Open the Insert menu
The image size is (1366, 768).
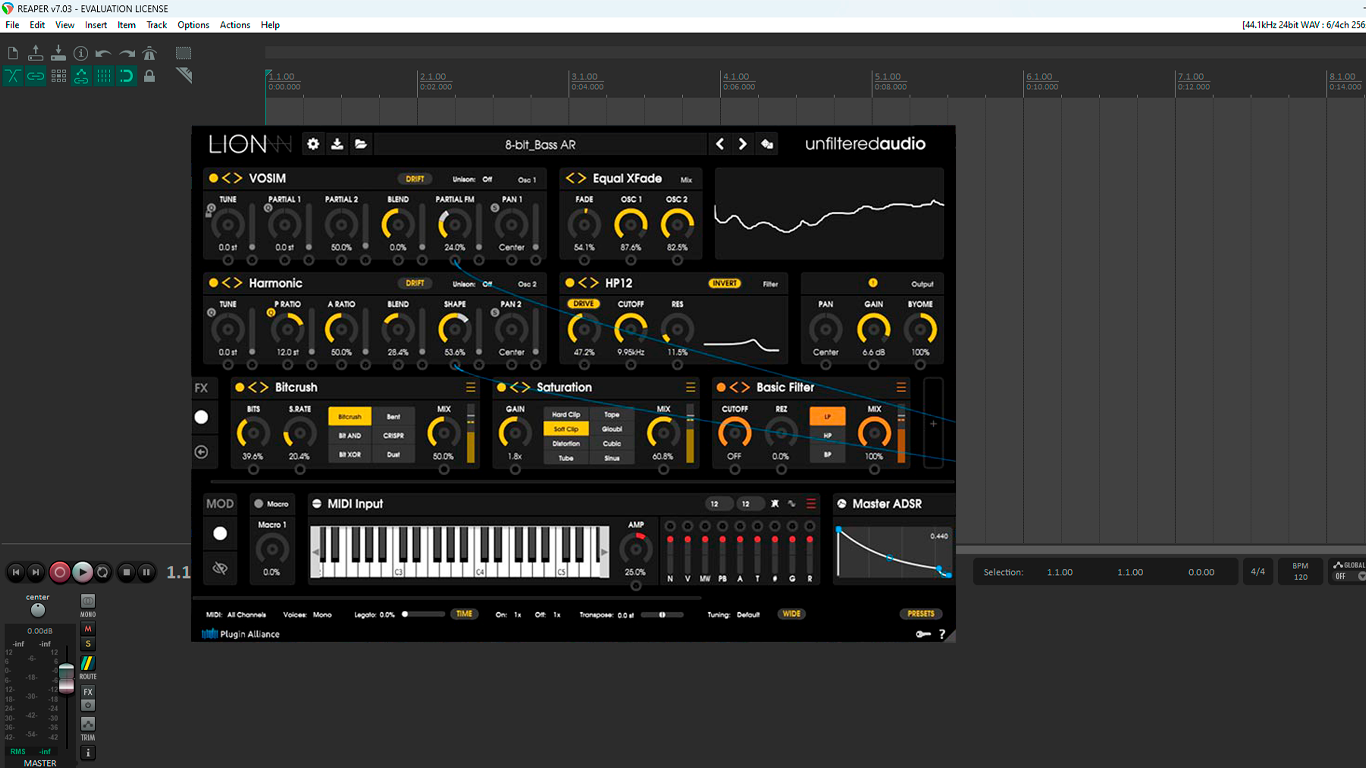click(x=96, y=25)
